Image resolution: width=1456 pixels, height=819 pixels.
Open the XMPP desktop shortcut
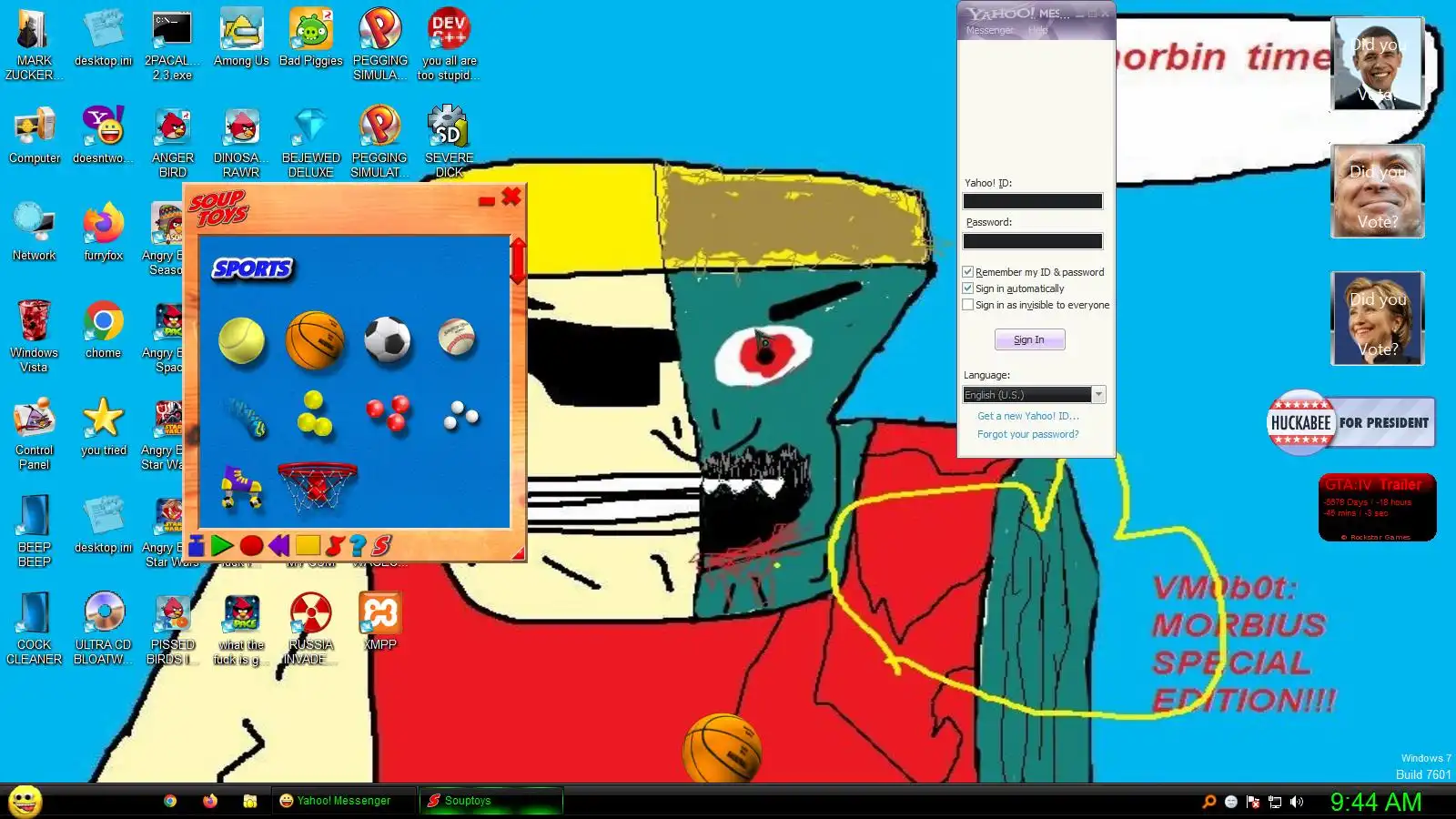[380, 622]
